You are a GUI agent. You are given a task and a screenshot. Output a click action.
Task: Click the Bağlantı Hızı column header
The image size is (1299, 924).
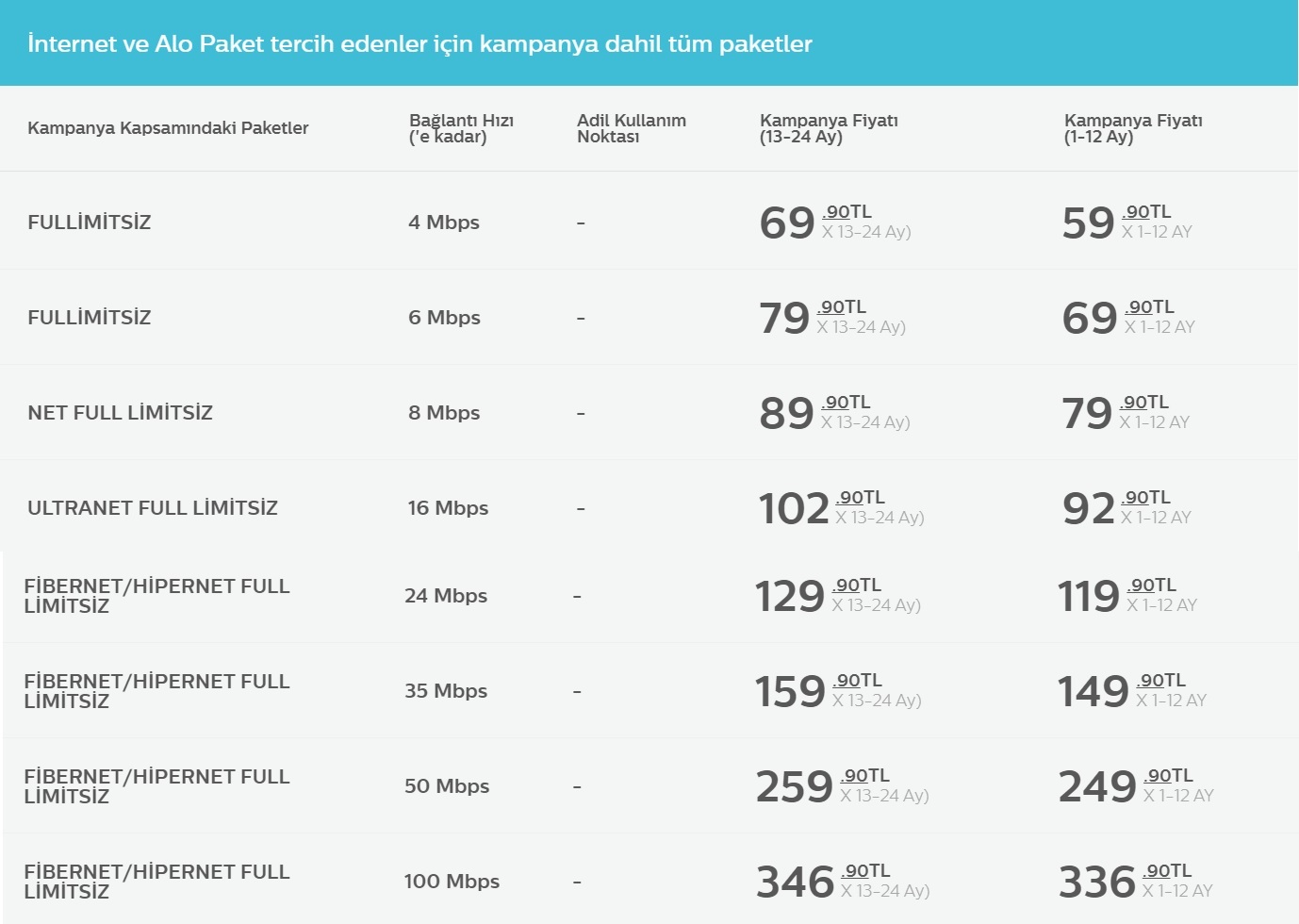(x=461, y=128)
